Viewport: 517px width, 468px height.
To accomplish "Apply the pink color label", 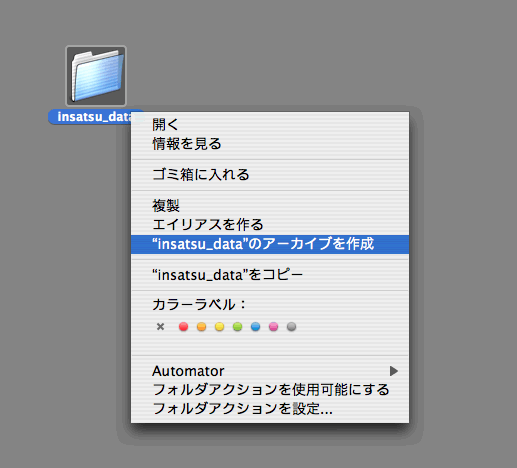I will point(273,327).
